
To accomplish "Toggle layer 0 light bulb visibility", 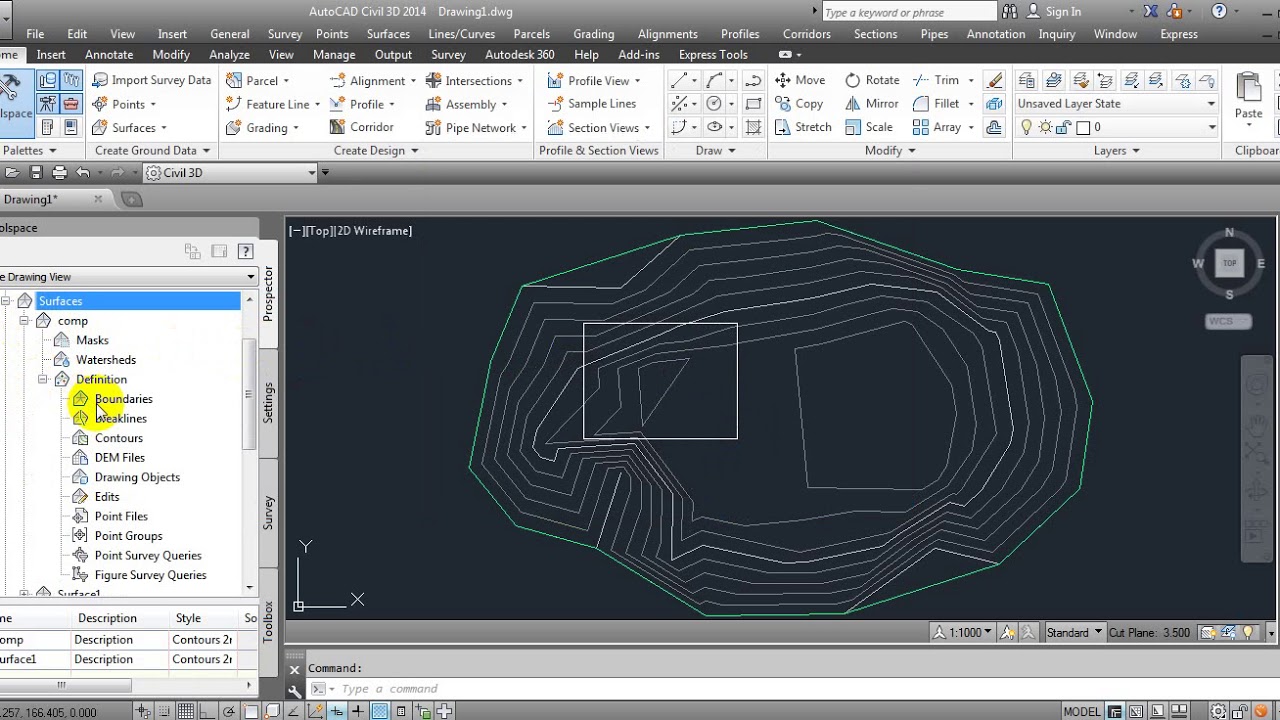I will tap(1025, 127).
